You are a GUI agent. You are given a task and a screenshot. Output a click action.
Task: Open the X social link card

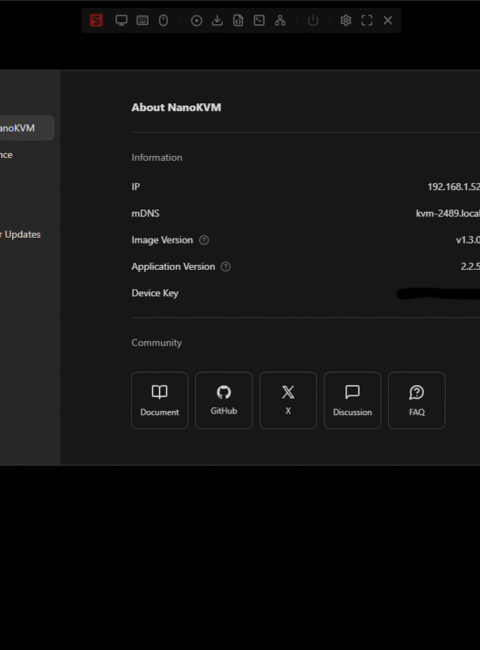point(288,400)
